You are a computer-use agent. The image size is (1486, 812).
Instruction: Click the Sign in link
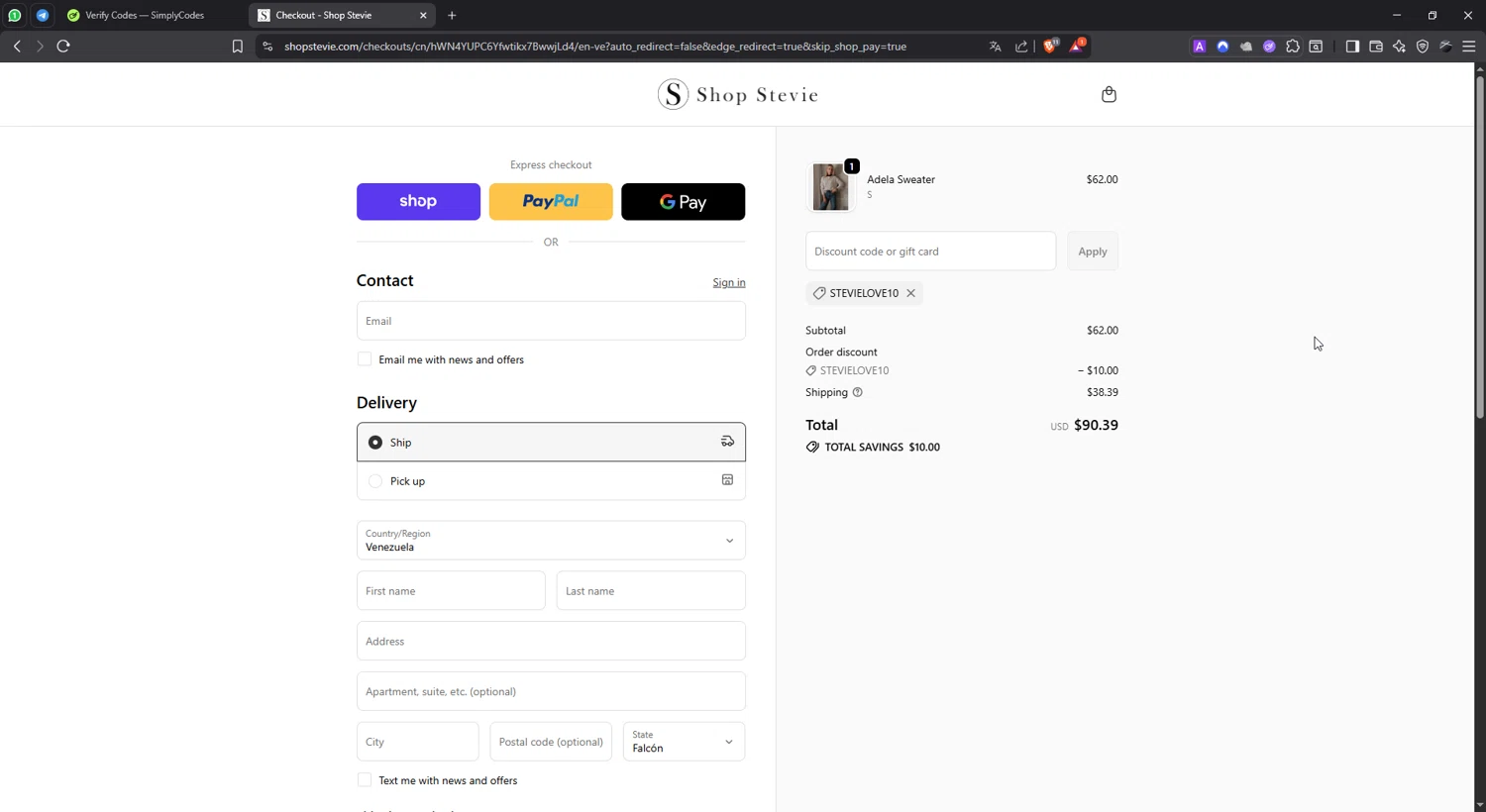click(x=729, y=282)
